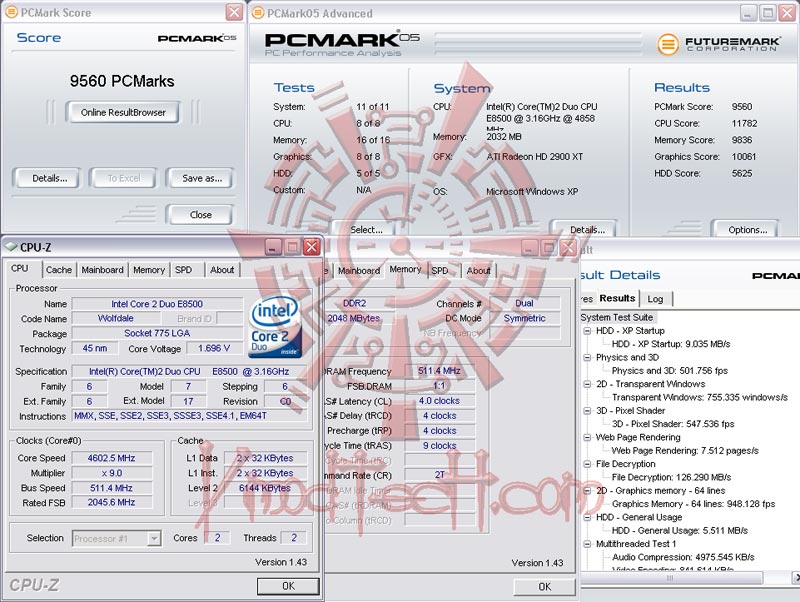Click the Intel Core 2 Duo logo
This screenshot has width=800, height=602.
point(276,327)
